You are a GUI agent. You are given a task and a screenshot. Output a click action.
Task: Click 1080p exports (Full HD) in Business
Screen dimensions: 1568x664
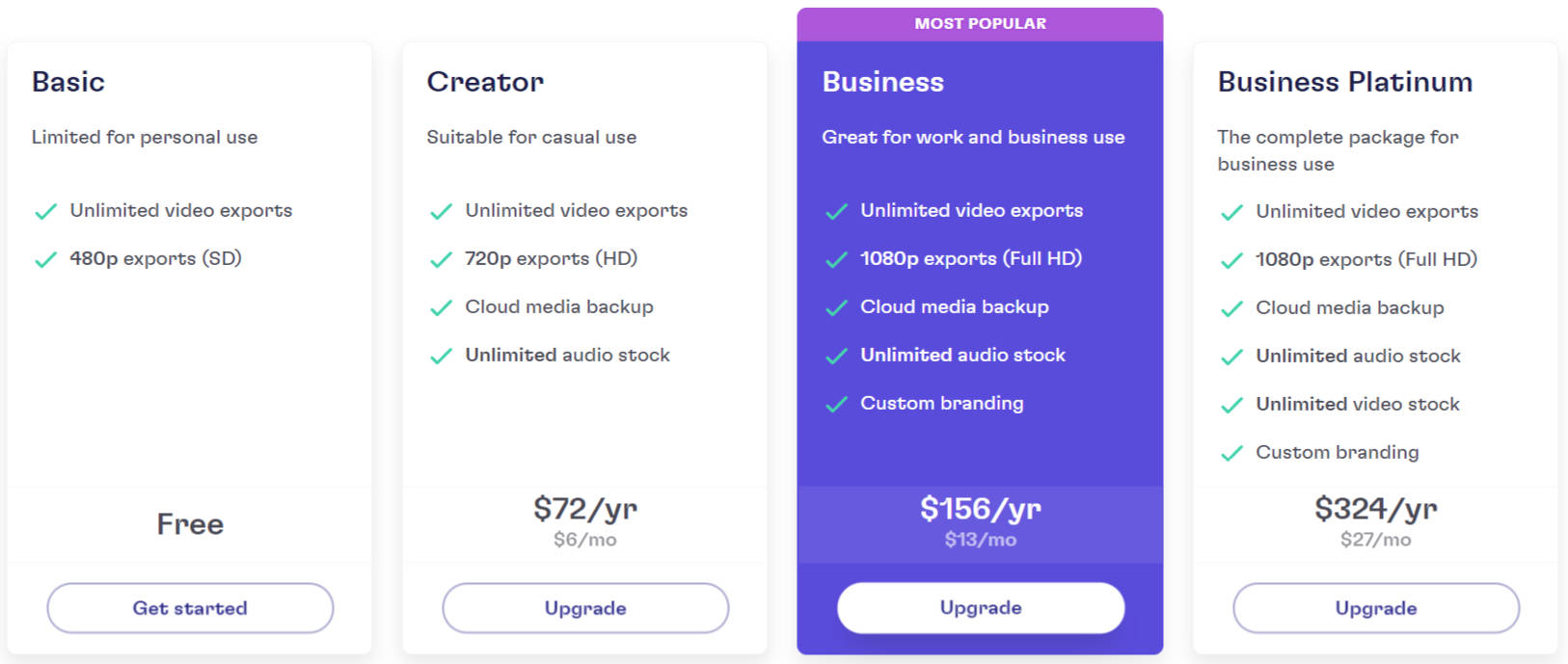click(970, 258)
